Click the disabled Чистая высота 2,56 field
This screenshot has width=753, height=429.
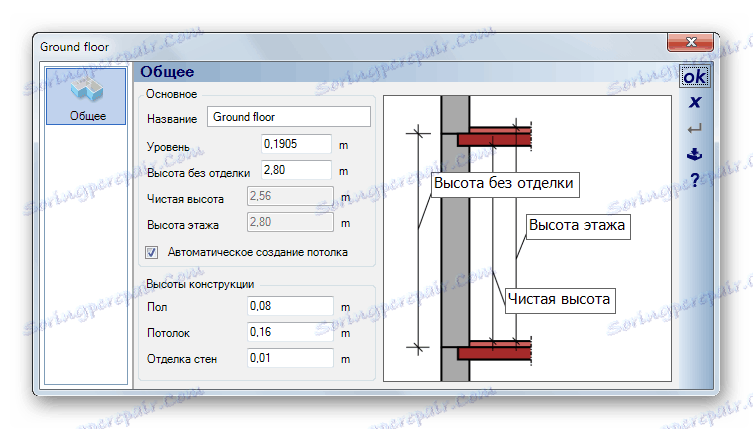tap(290, 196)
